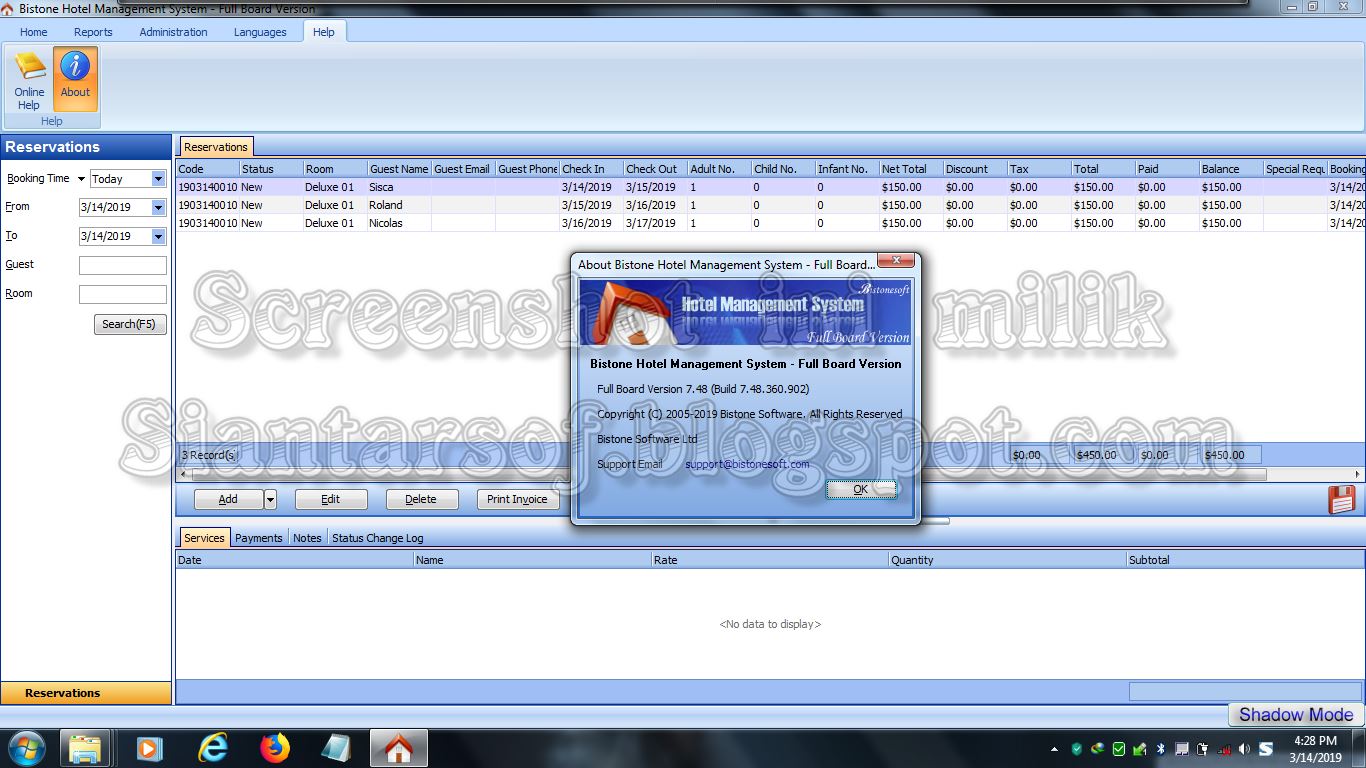
Task: Sort by the Check In column header
Action: 591,169
